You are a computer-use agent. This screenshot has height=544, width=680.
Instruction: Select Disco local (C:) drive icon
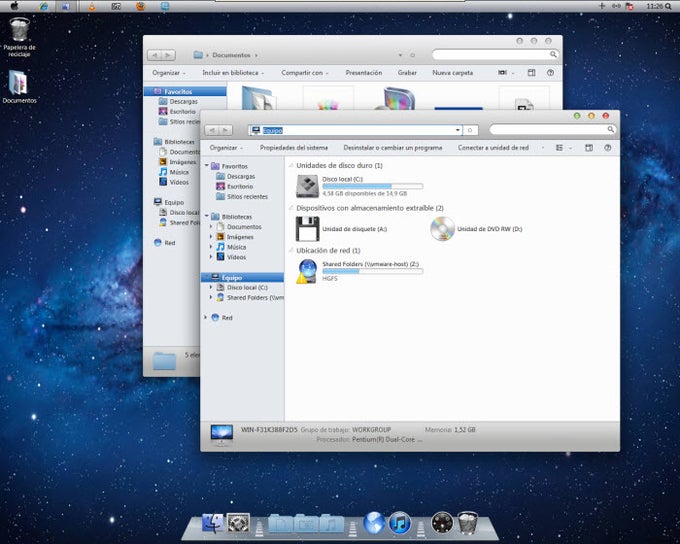[x=307, y=186]
